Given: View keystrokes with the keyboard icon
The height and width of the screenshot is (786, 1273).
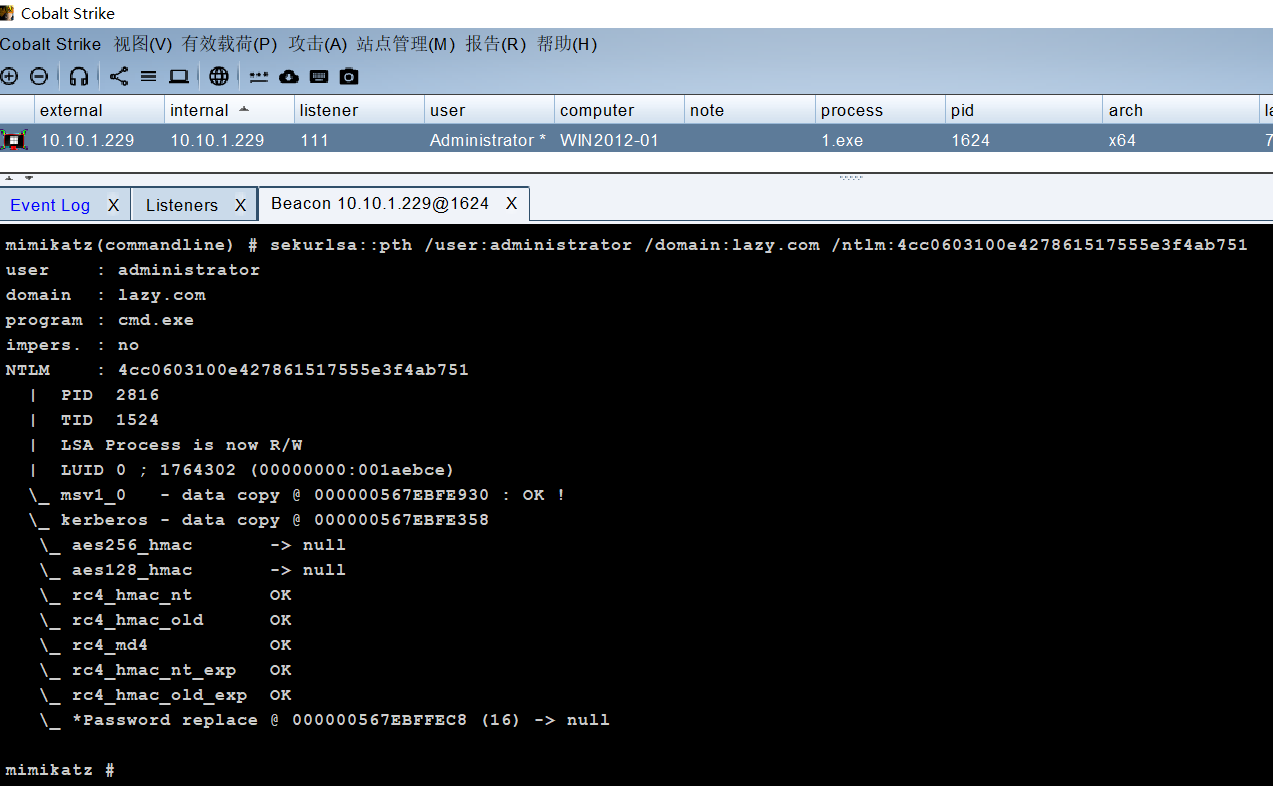Looking at the screenshot, I should (x=319, y=76).
